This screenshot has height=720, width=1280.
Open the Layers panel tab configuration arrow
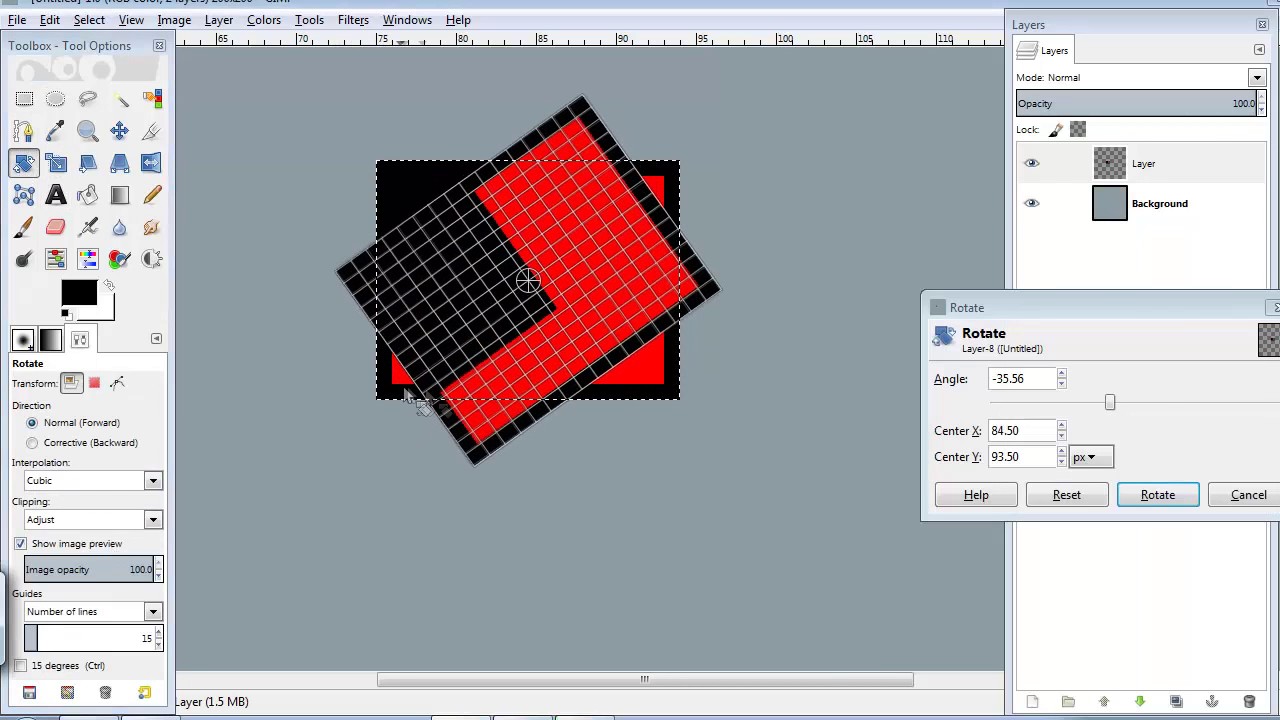[x=1259, y=50]
